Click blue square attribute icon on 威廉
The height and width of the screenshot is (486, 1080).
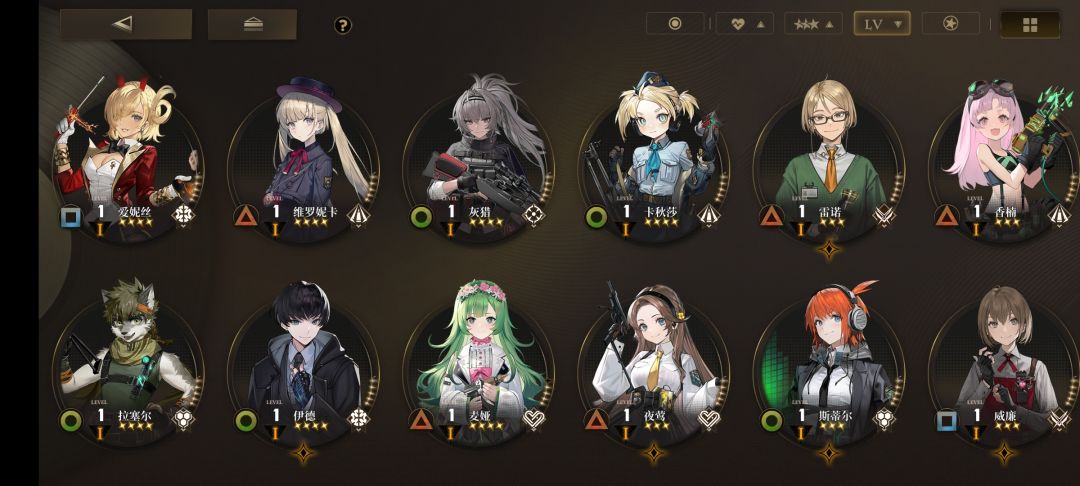pos(947,420)
